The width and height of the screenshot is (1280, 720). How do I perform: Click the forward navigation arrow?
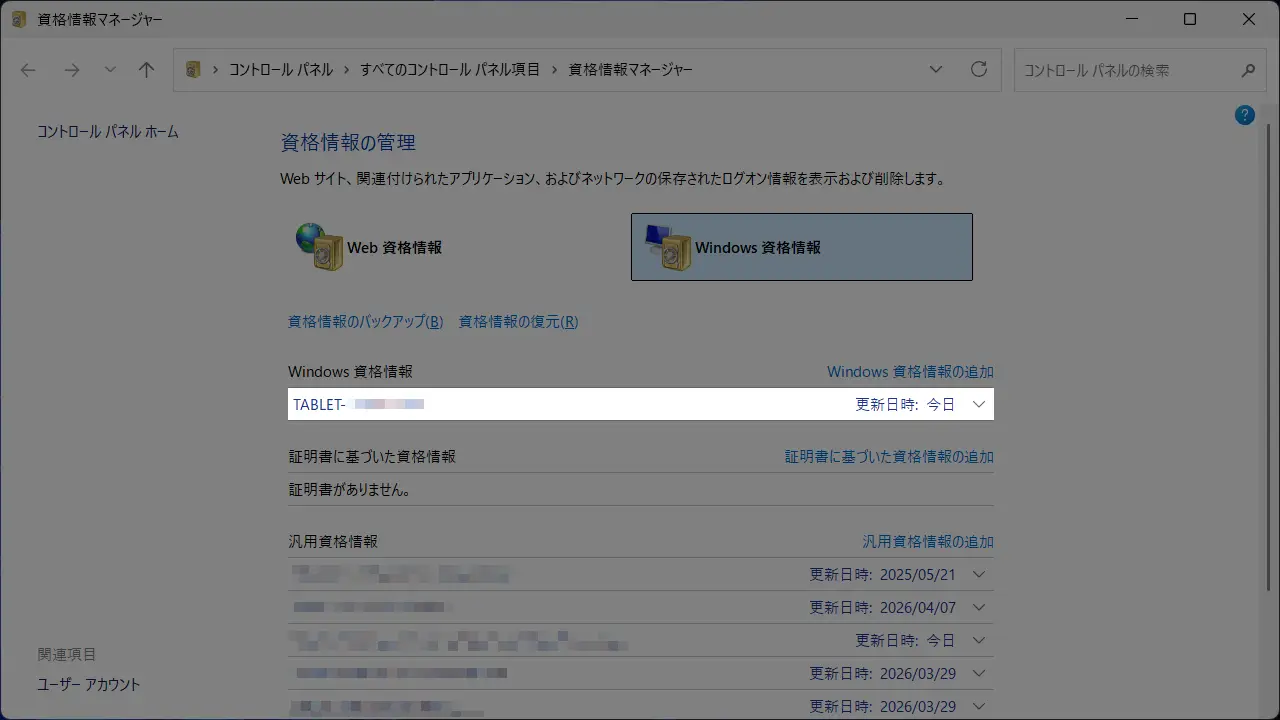pos(71,70)
